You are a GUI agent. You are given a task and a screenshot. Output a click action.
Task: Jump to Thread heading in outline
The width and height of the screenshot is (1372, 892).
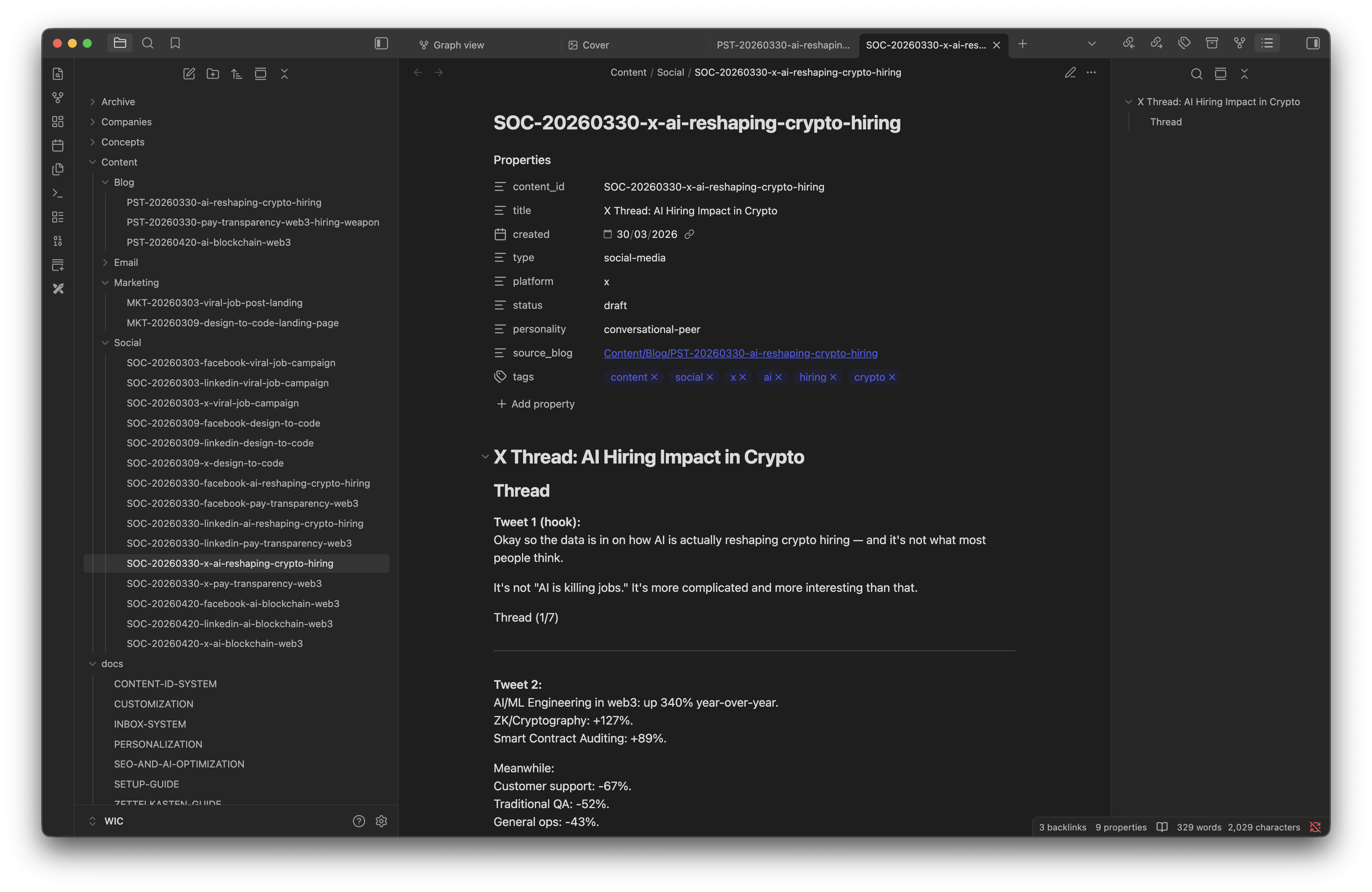click(x=1165, y=122)
